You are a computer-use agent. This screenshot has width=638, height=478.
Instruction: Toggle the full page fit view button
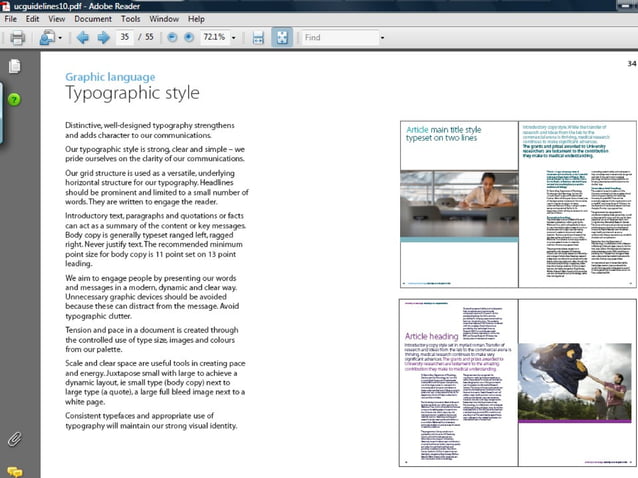pos(282,37)
